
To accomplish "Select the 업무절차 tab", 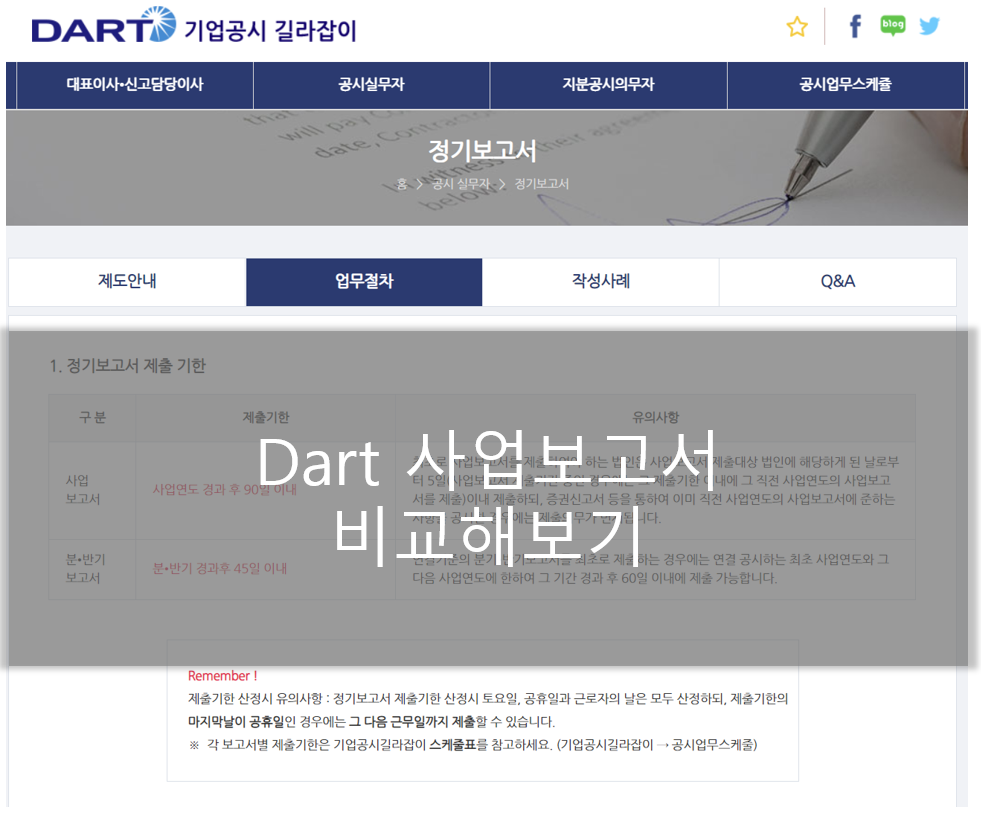I will (364, 282).
